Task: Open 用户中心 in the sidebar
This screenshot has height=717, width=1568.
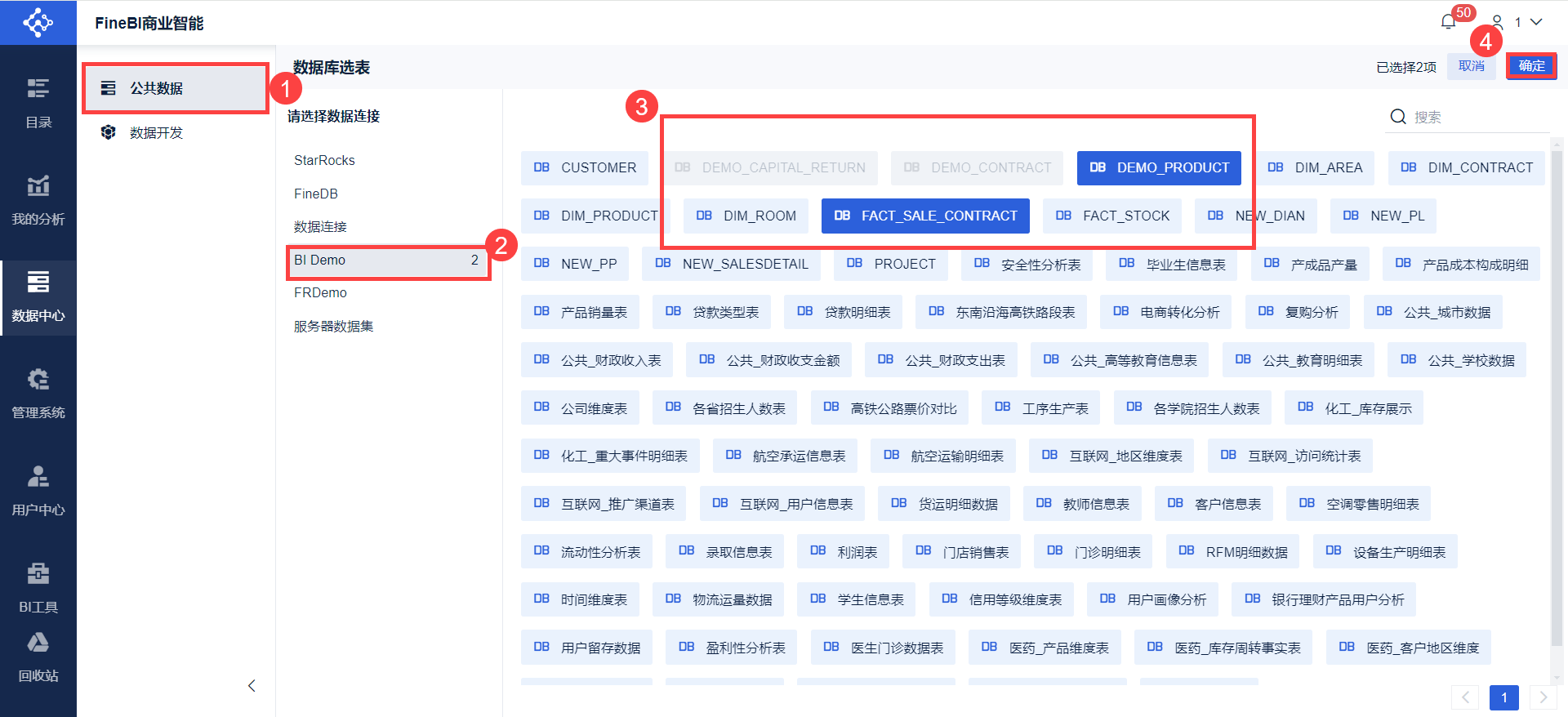Action: [38, 491]
